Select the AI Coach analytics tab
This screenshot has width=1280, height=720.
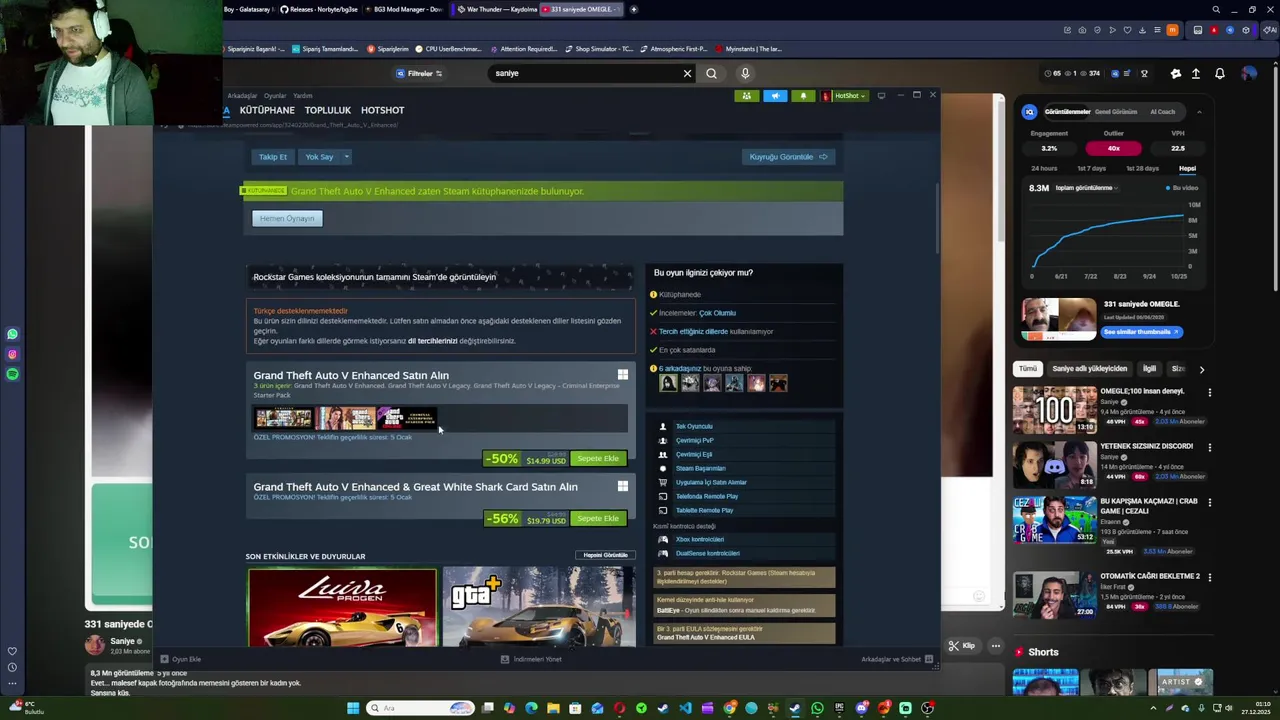pyautogui.click(x=1162, y=112)
